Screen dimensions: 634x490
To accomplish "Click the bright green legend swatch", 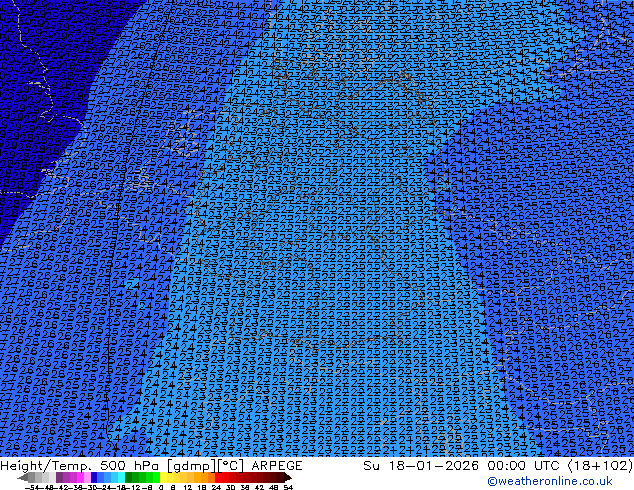I will coord(157,478).
